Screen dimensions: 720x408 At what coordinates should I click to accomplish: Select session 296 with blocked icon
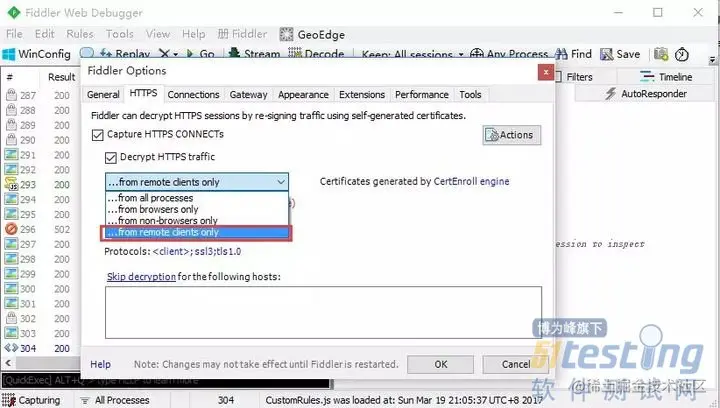[38, 229]
